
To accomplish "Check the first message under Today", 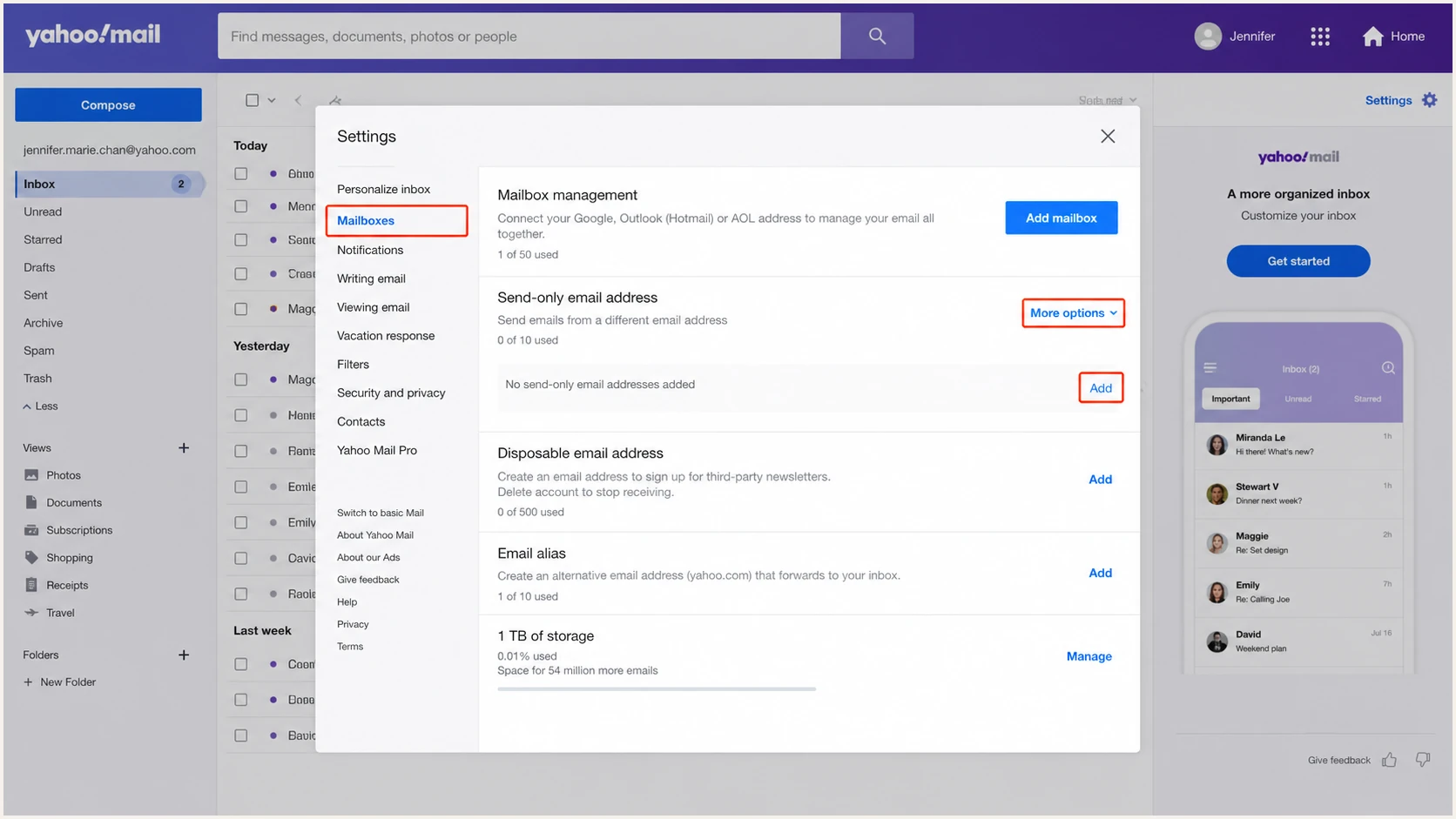I will click(x=241, y=174).
